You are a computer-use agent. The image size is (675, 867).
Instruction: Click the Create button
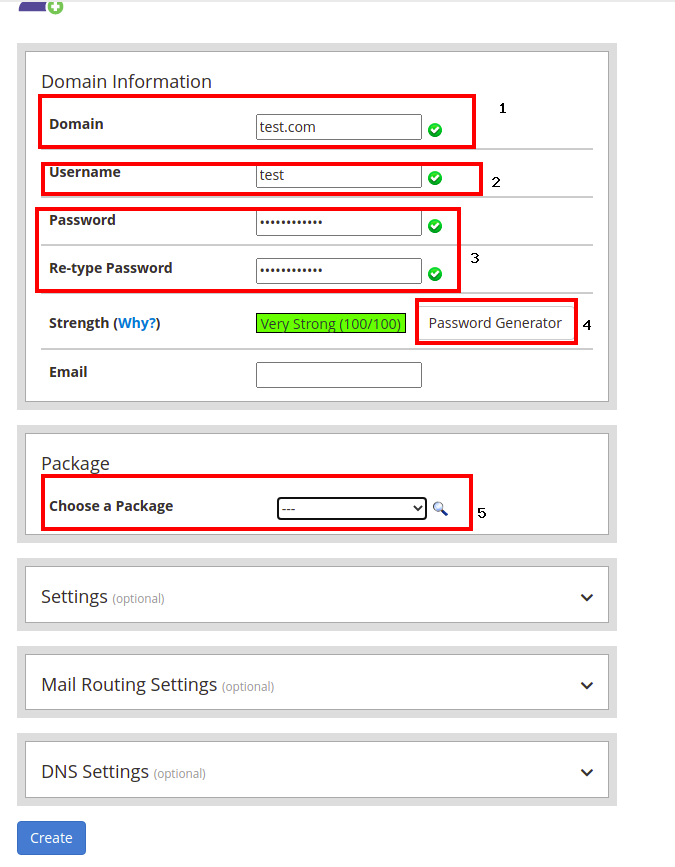pos(51,838)
